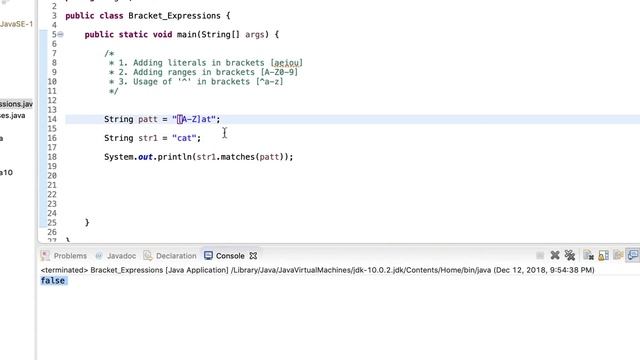640x360 pixels.
Task: Click the 'false' console output
Action: click(x=53, y=280)
